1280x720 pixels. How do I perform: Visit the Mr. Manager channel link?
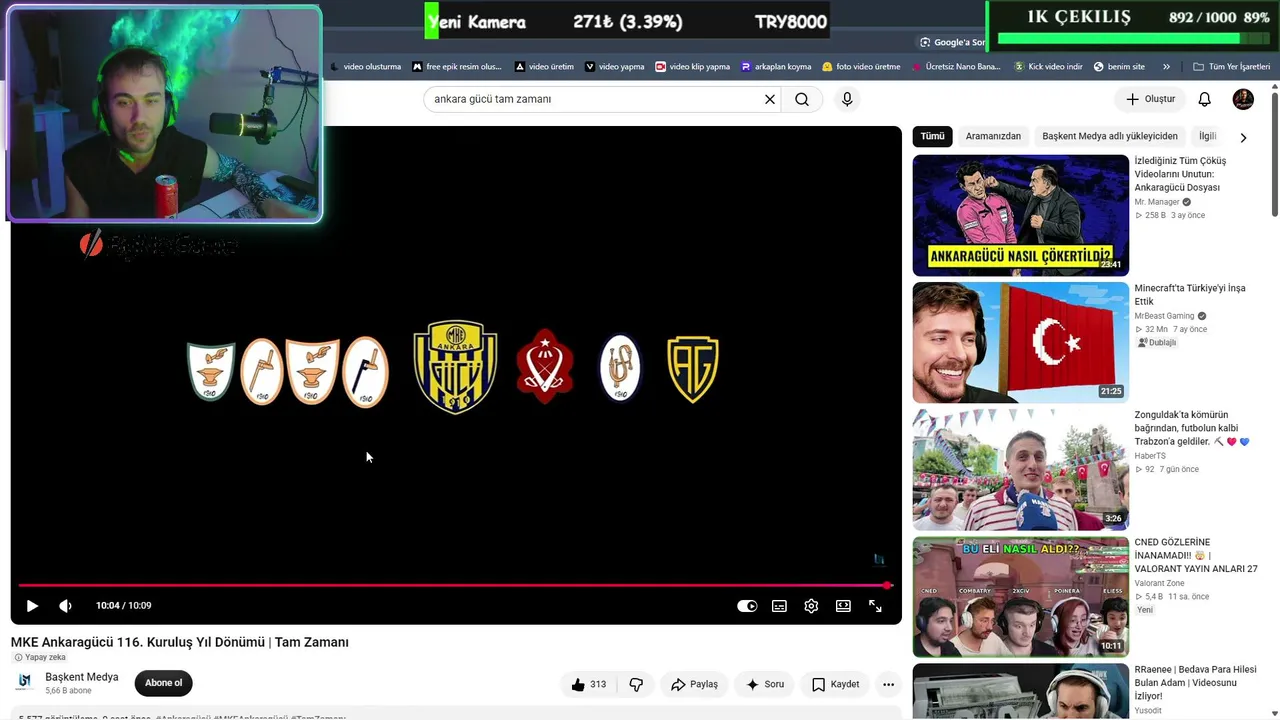pyautogui.click(x=1157, y=202)
